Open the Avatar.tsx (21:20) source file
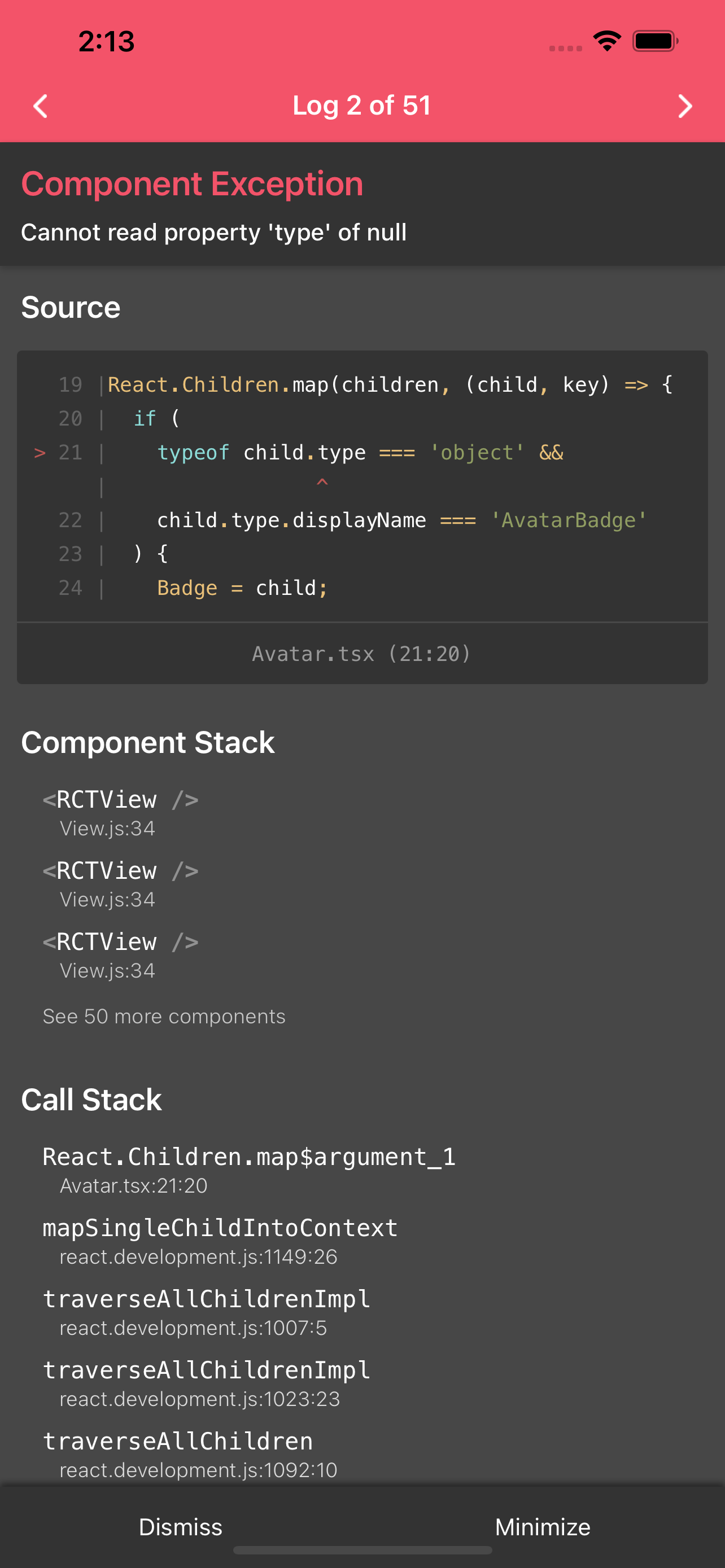Image resolution: width=725 pixels, height=1568 pixels. (x=361, y=653)
